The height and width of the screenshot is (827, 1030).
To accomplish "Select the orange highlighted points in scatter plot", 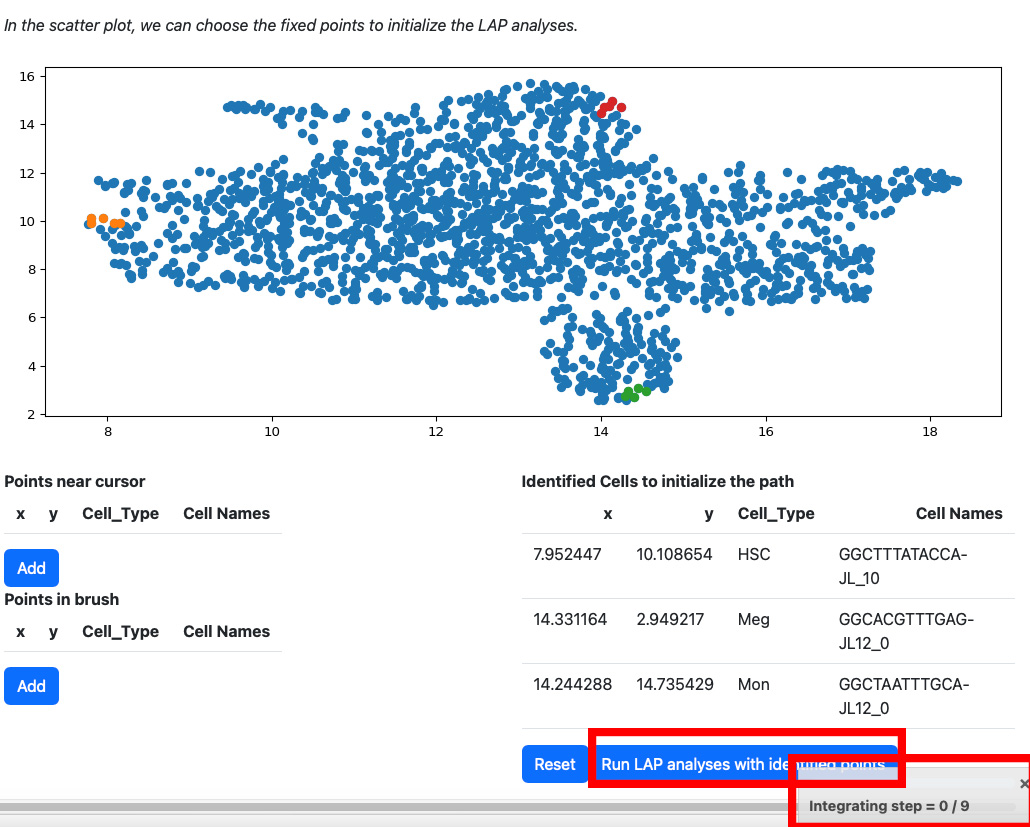I will (104, 221).
